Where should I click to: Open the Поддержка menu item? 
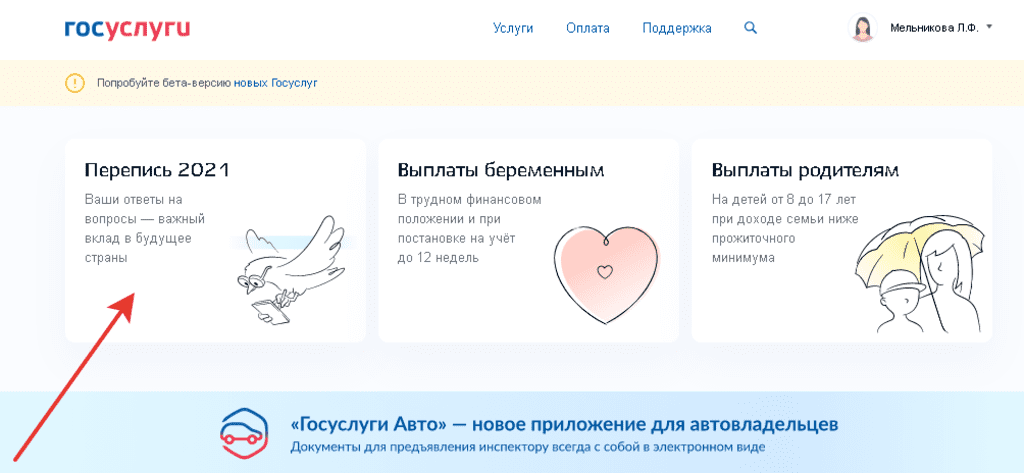pos(677,28)
